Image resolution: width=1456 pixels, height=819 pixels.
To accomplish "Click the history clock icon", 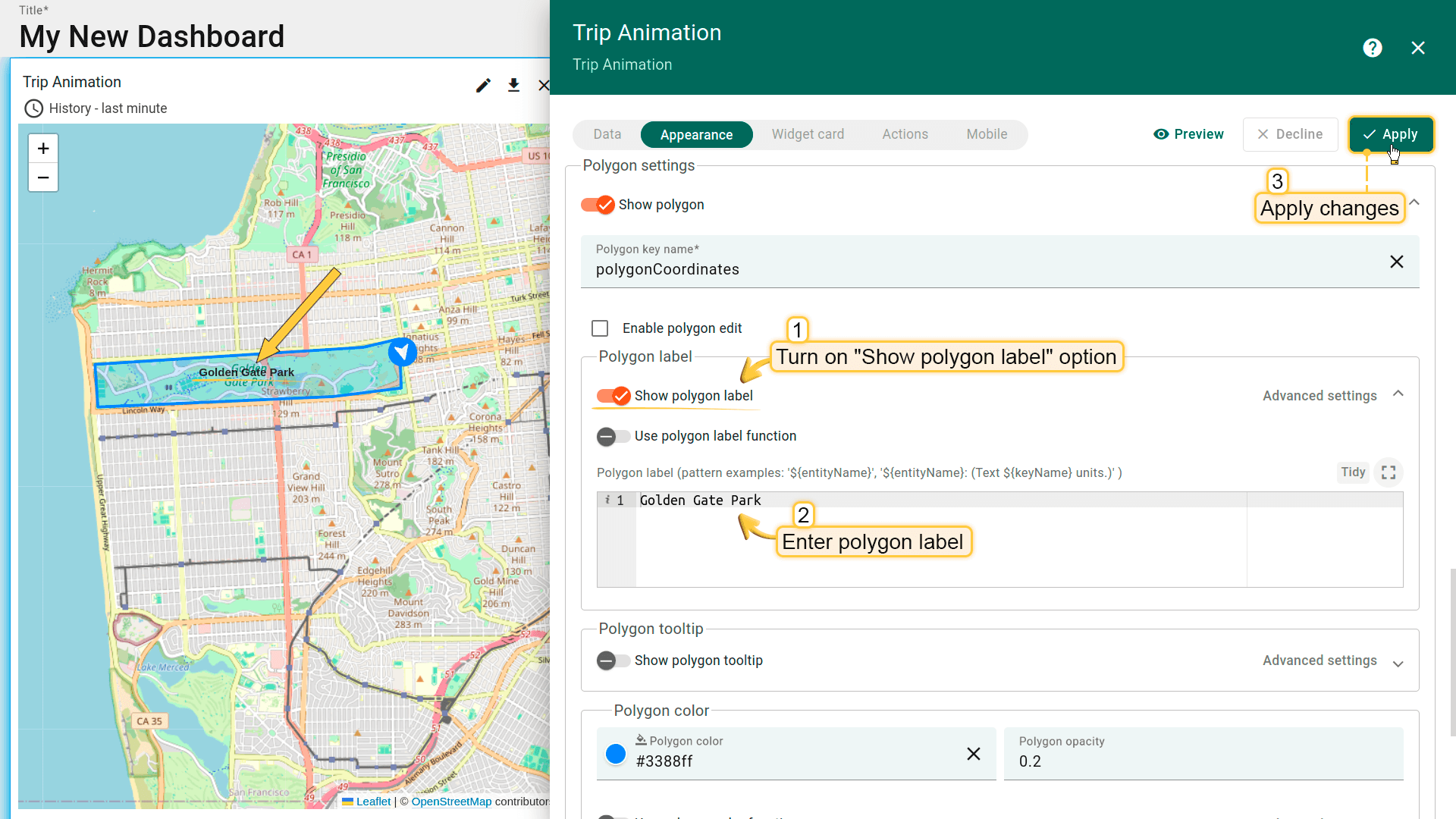I will (33, 108).
